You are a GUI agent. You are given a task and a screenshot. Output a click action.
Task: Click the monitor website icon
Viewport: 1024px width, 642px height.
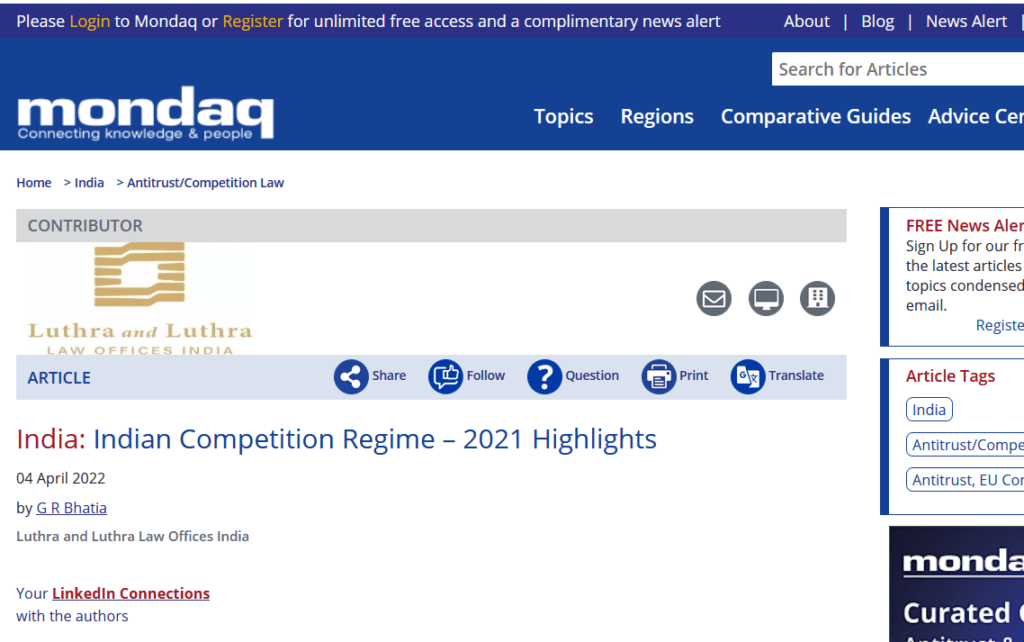766,298
